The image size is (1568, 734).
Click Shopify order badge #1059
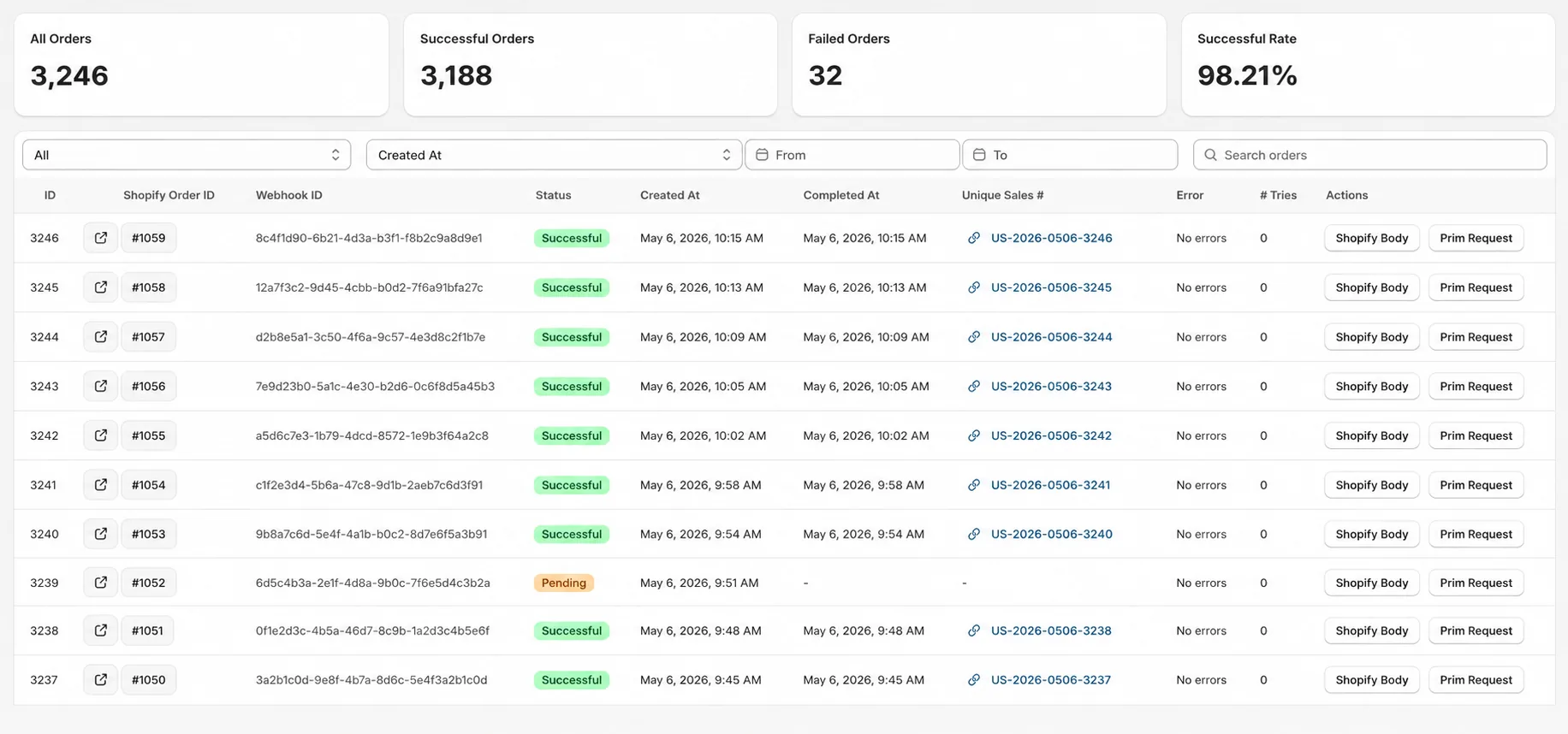(x=149, y=238)
